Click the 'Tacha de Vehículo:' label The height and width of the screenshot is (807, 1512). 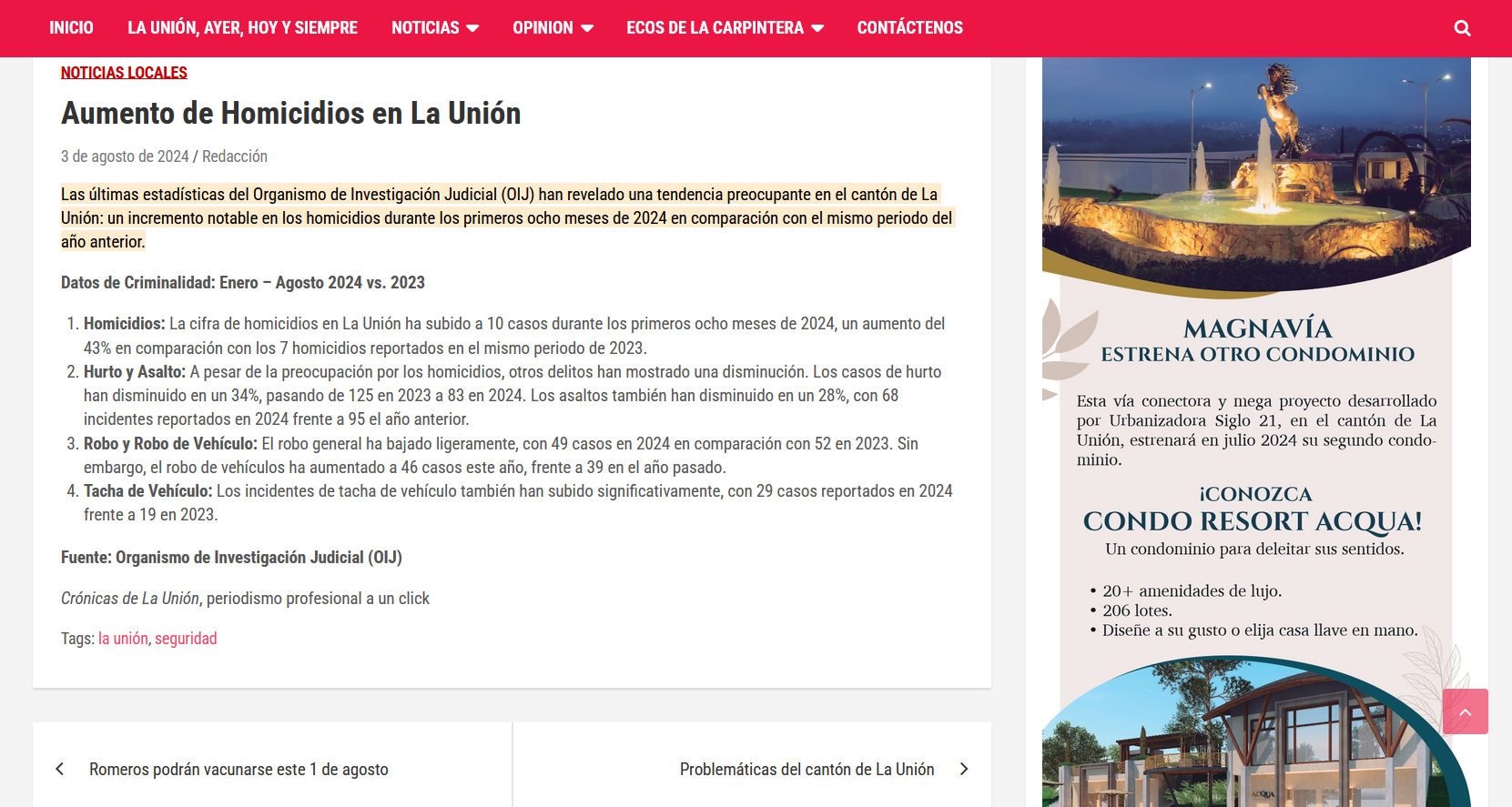[x=147, y=491]
